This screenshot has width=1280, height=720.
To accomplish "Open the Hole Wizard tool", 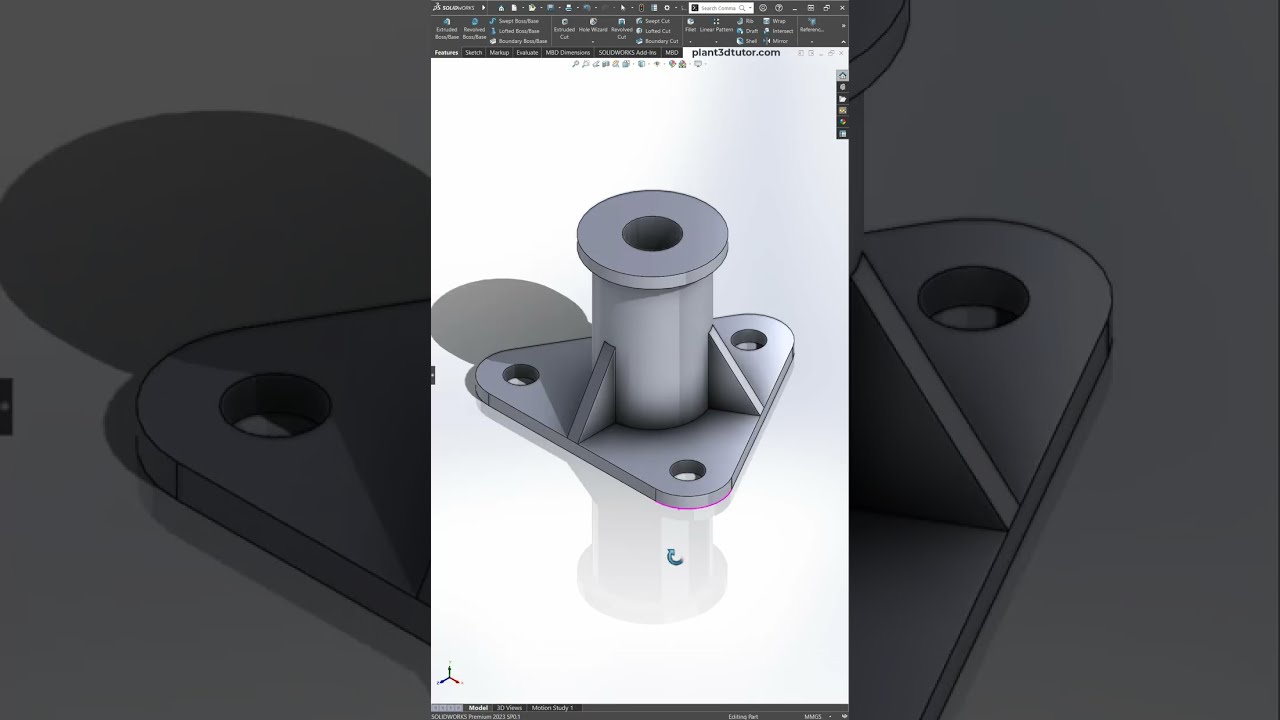I will 593,26.
